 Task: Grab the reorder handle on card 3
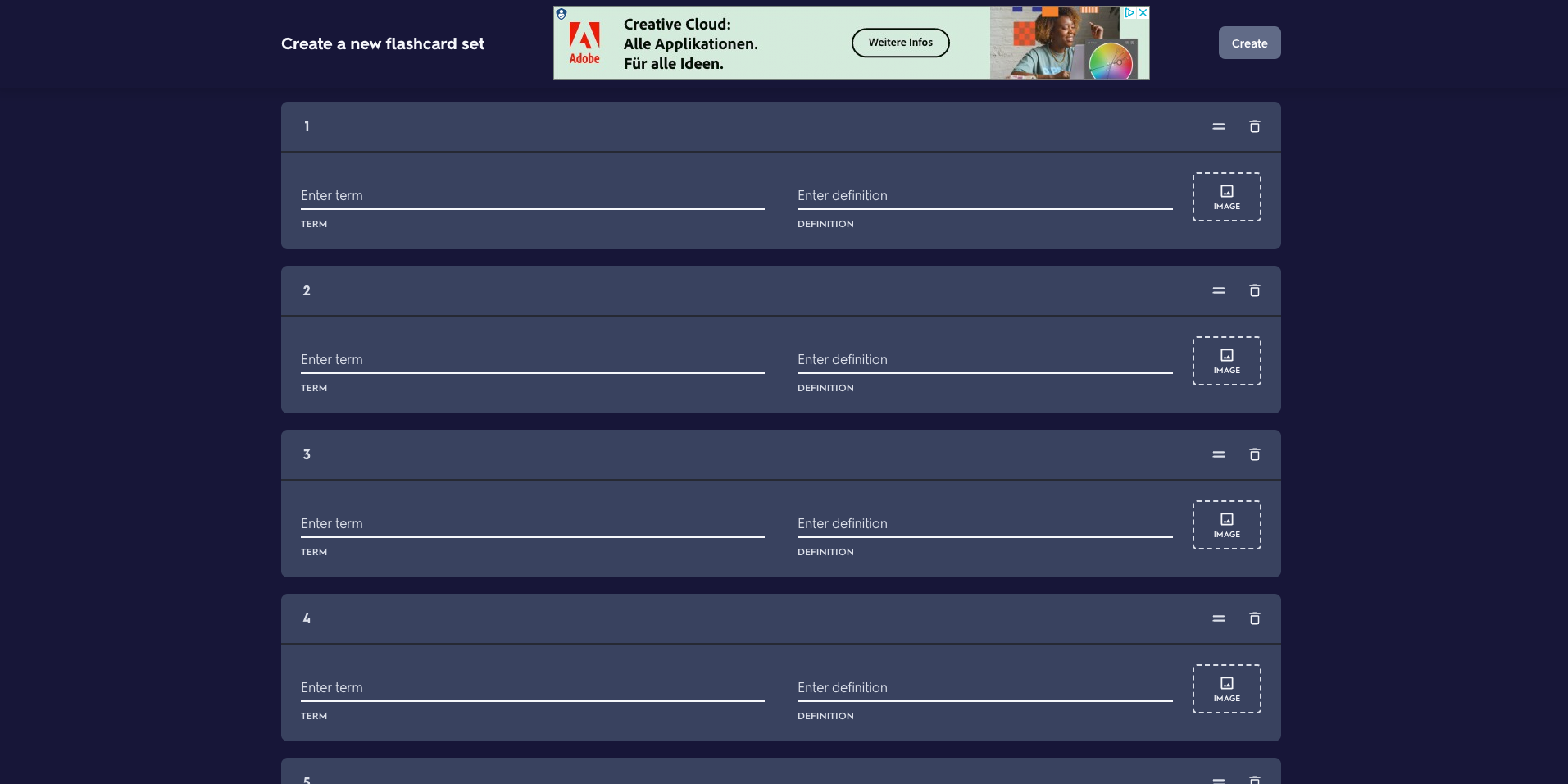click(x=1217, y=454)
